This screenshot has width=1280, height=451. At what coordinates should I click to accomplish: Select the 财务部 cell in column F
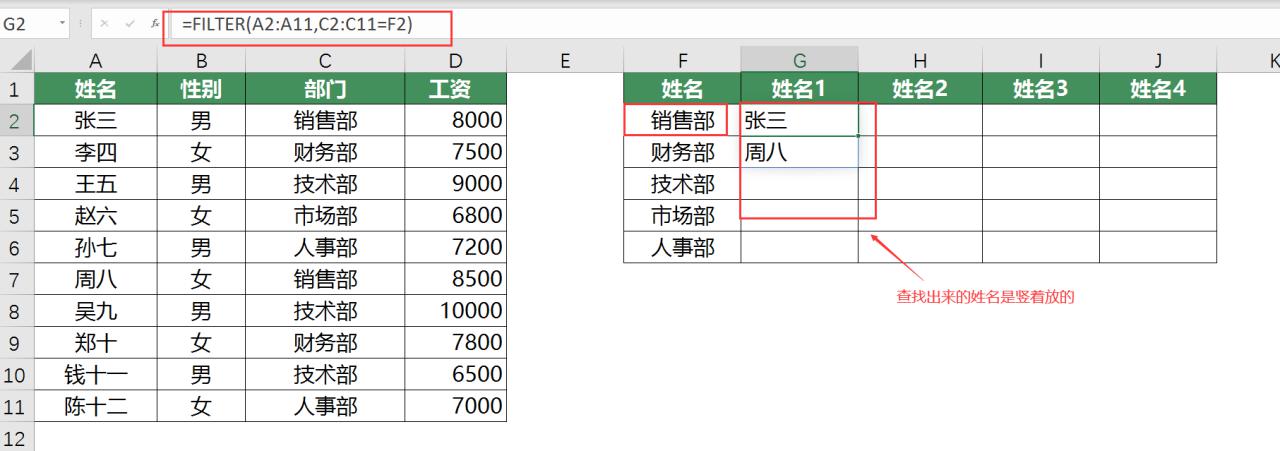click(x=682, y=152)
